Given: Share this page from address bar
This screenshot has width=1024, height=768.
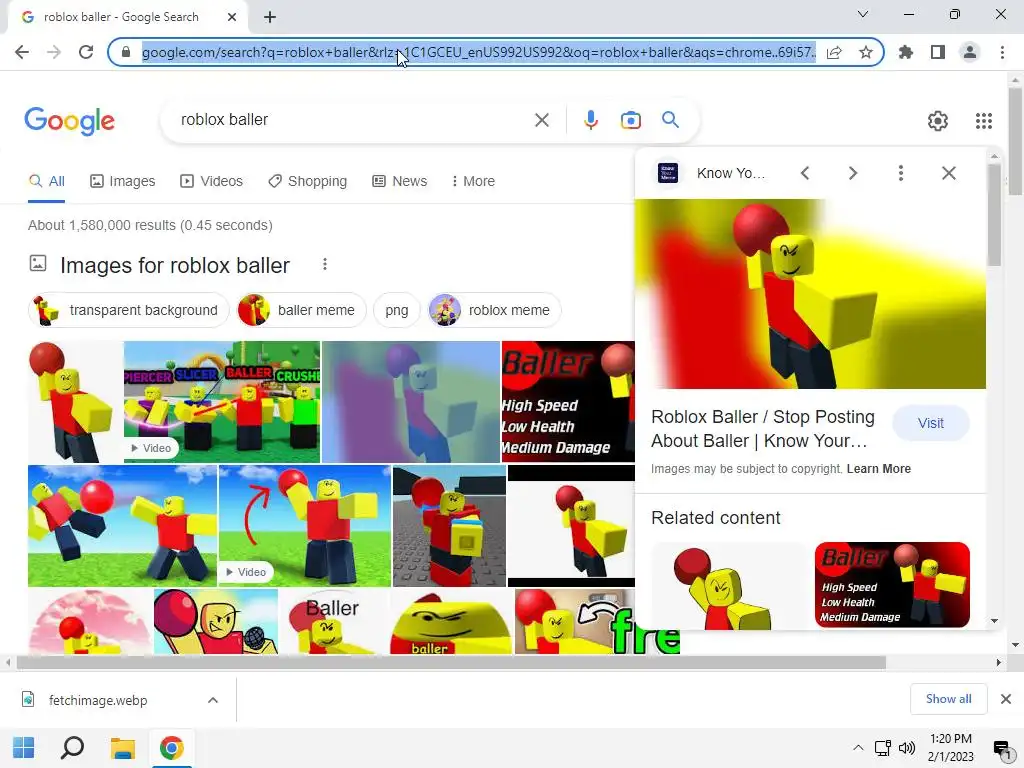Looking at the screenshot, I should tap(834, 52).
